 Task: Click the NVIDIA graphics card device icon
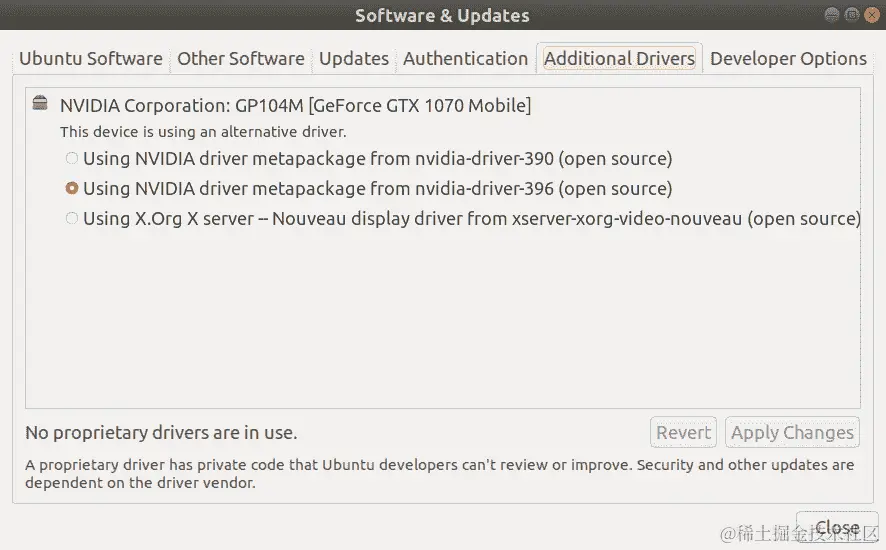pyautogui.click(x=40, y=103)
